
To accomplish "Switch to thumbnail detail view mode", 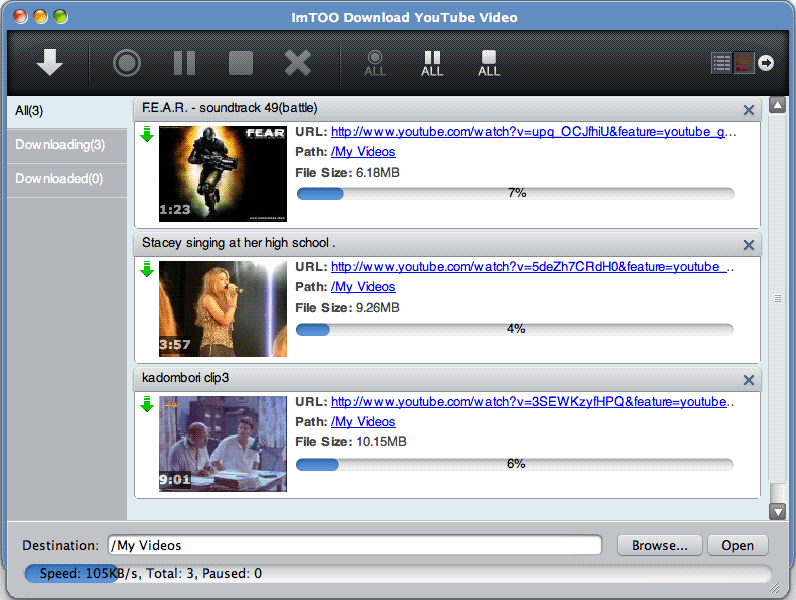I will (744, 63).
